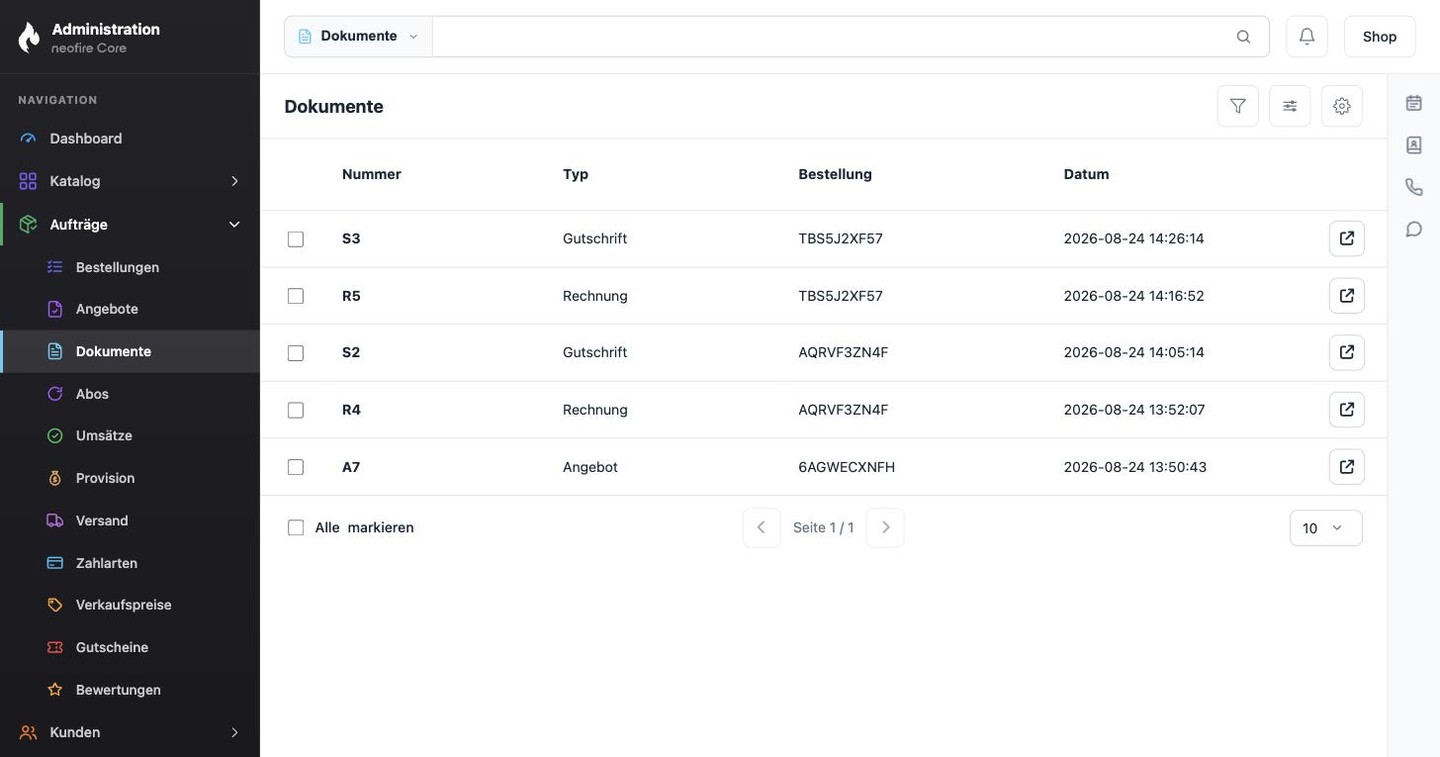Open the chat bubble icon in right sidebar
1440x757 pixels.
click(x=1414, y=229)
